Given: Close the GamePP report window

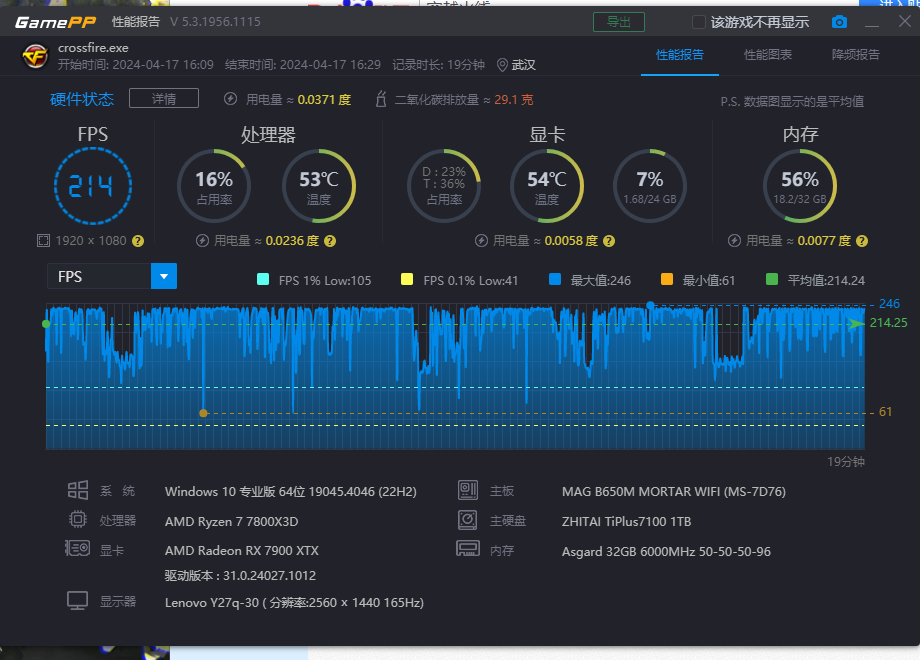Looking at the screenshot, I should [x=905, y=22].
